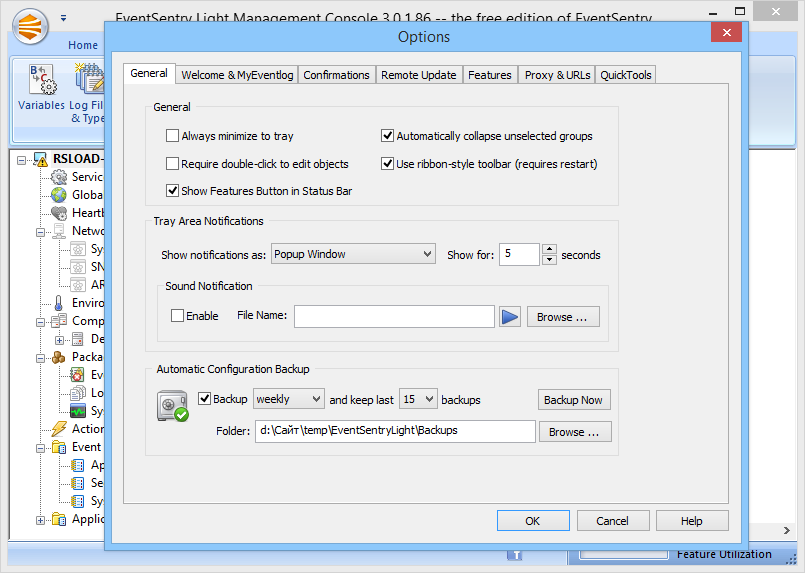Image resolution: width=805 pixels, height=573 pixels.
Task: Select the Heartbeat heart icon in tree
Action: point(59,213)
